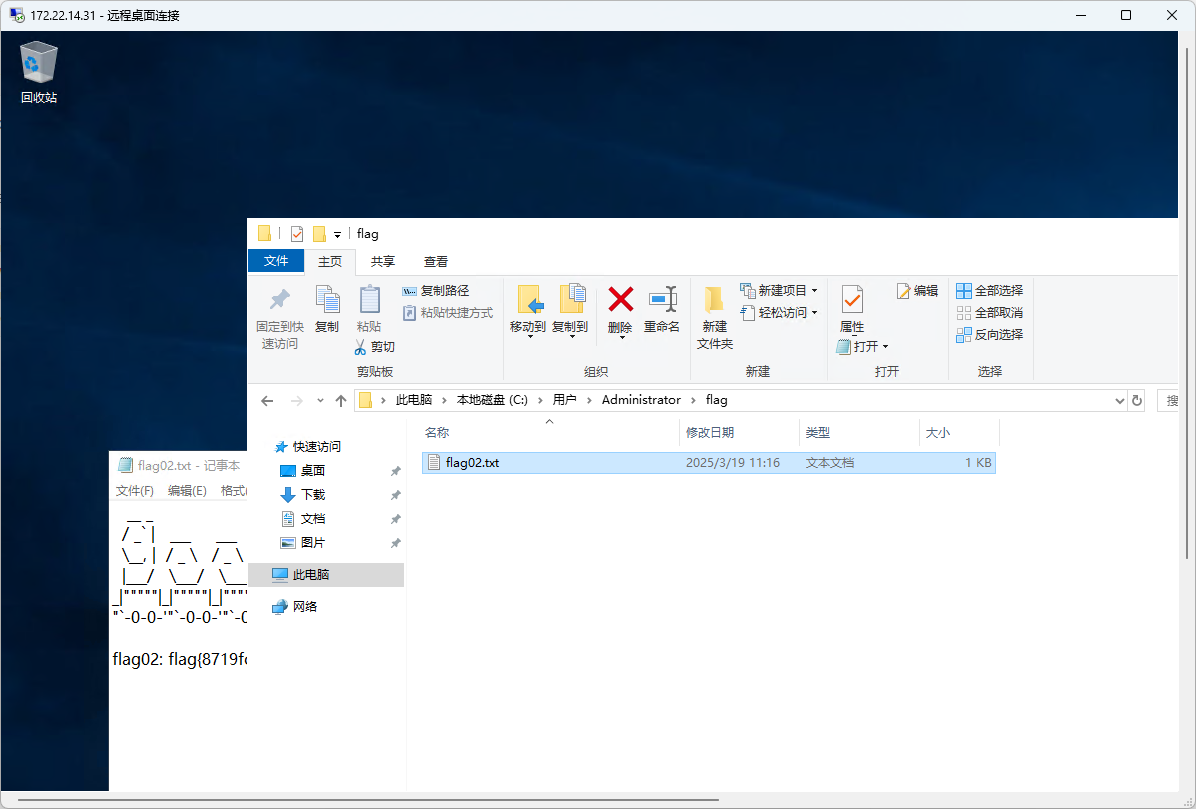Click the New Folder icon
This screenshot has height=809, width=1196.
pos(714,300)
